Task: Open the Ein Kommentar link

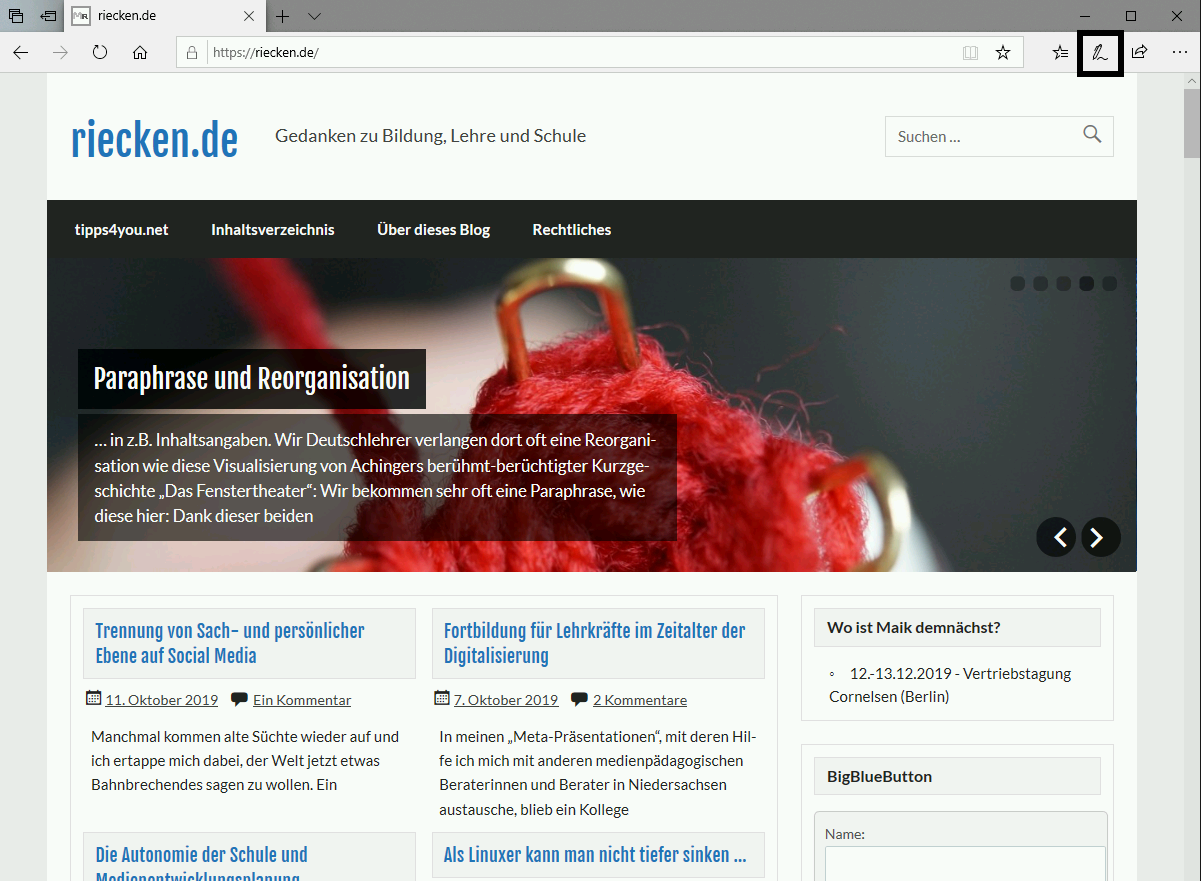Action: click(x=302, y=700)
